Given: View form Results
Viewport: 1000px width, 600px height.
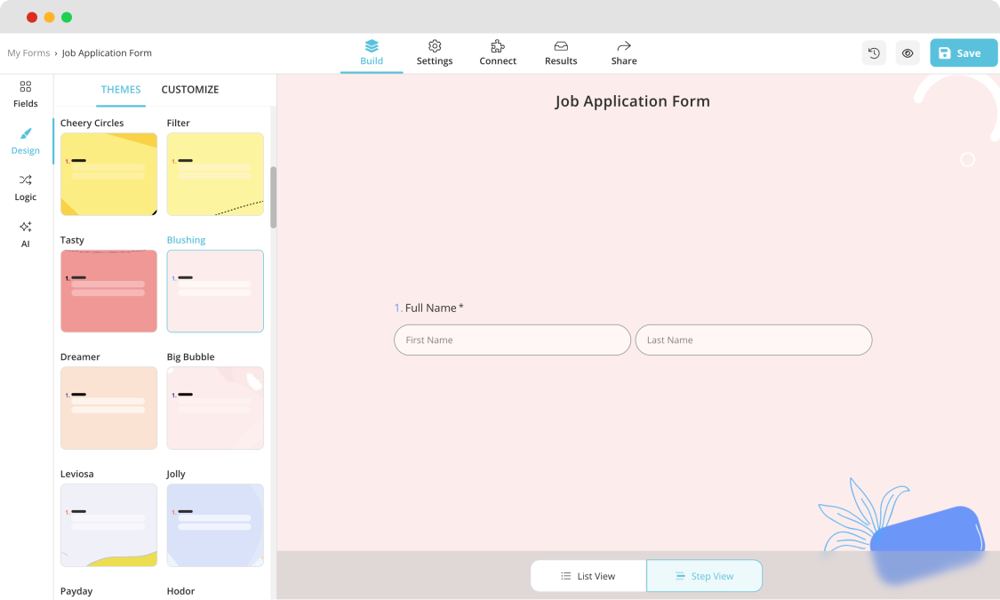Looking at the screenshot, I should click(560, 52).
